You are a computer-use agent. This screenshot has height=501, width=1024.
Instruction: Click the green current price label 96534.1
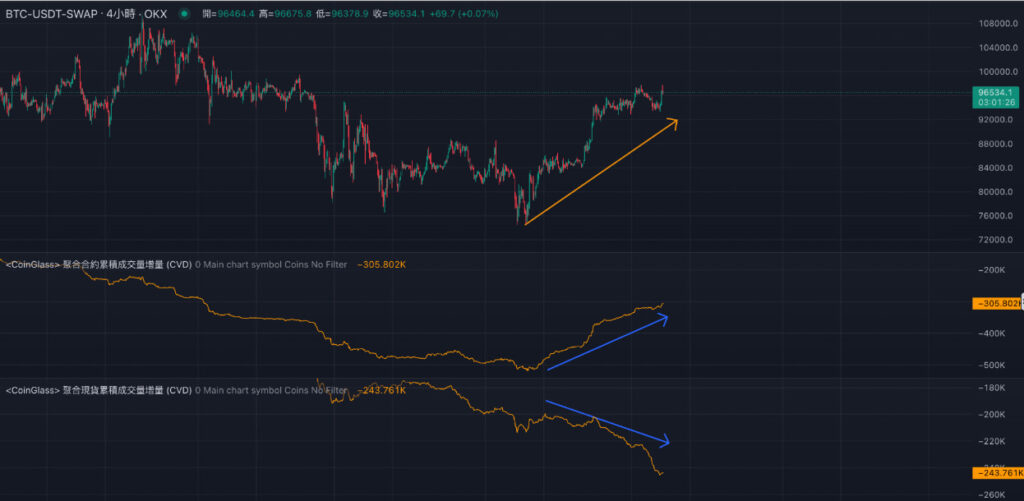(996, 92)
